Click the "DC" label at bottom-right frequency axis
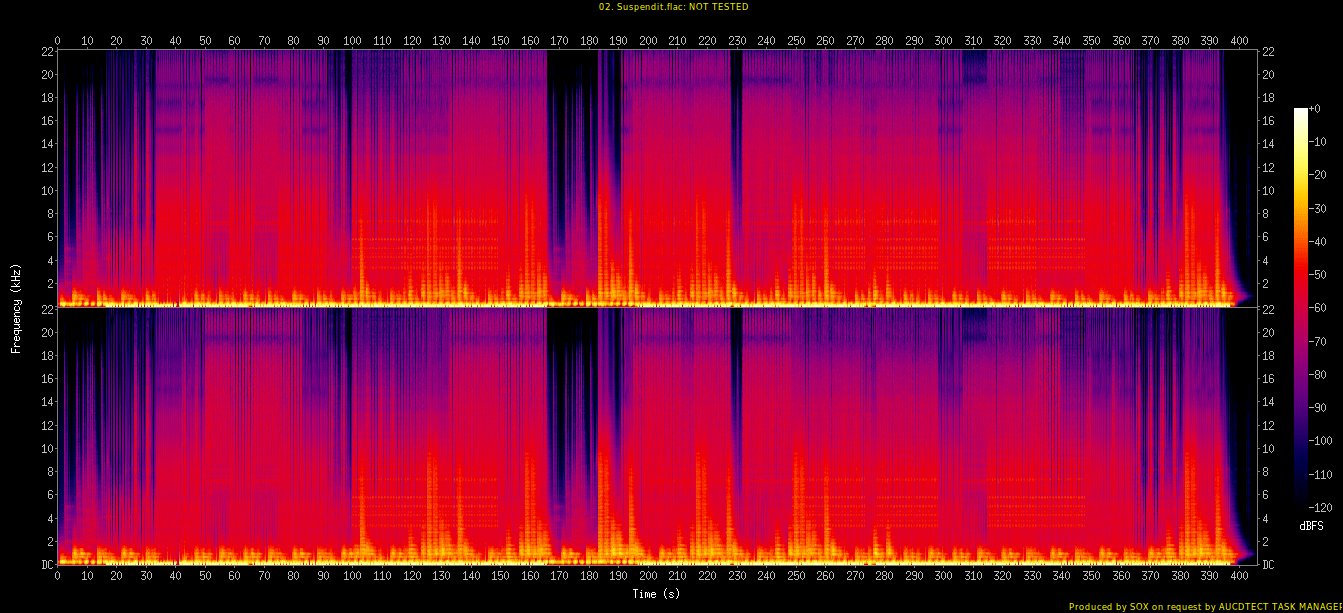The height and width of the screenshot is (613, 1343). [x=1268, y=564]
